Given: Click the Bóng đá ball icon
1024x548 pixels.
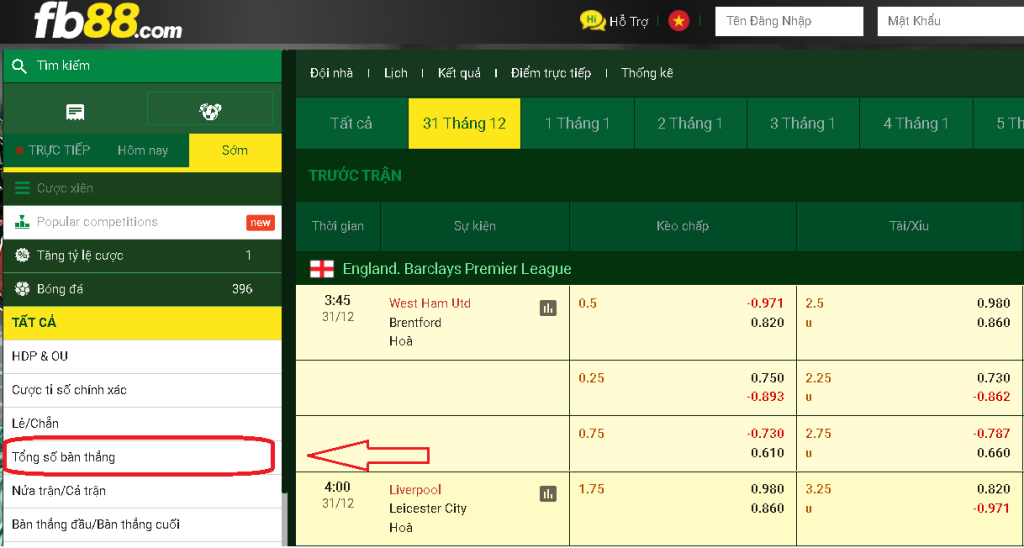Looking at the screenshot, I should pos(22,289).
